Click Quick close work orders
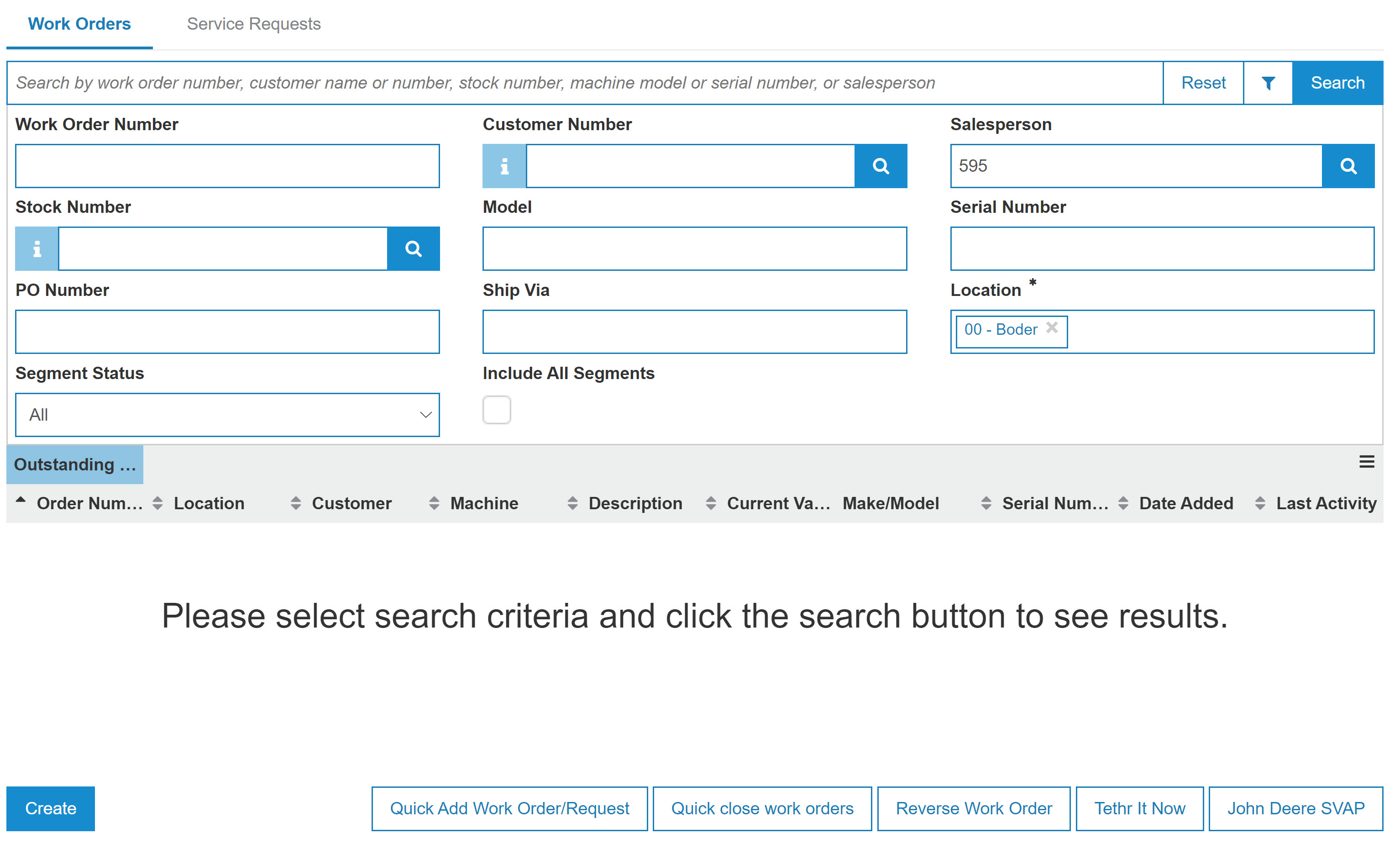 click(x=762, y=808)
